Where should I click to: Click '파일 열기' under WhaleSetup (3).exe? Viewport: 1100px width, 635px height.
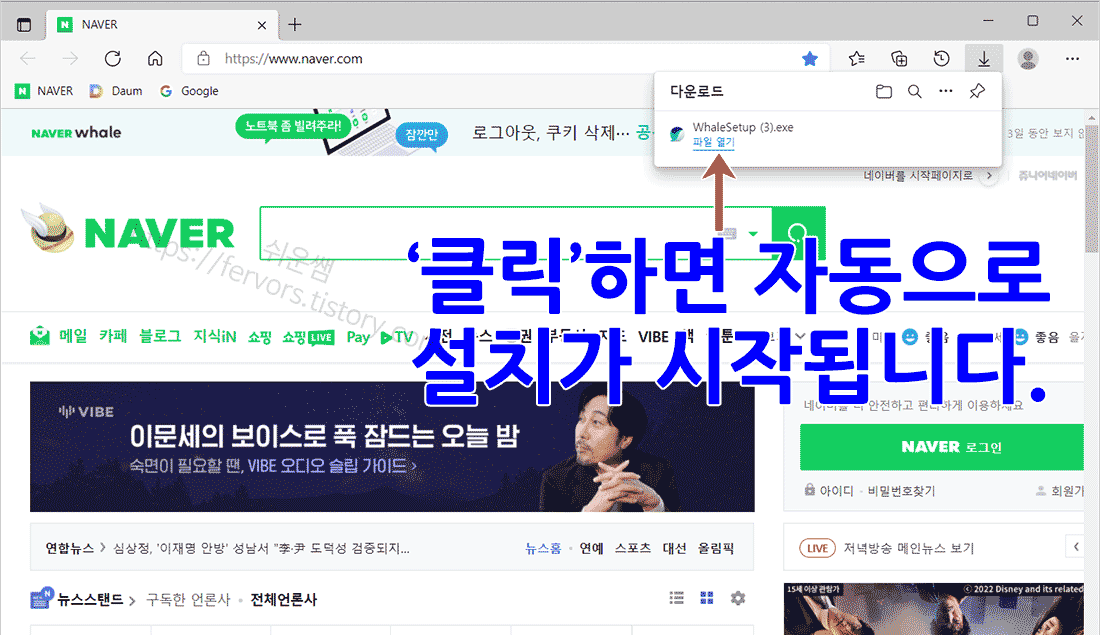713,142
